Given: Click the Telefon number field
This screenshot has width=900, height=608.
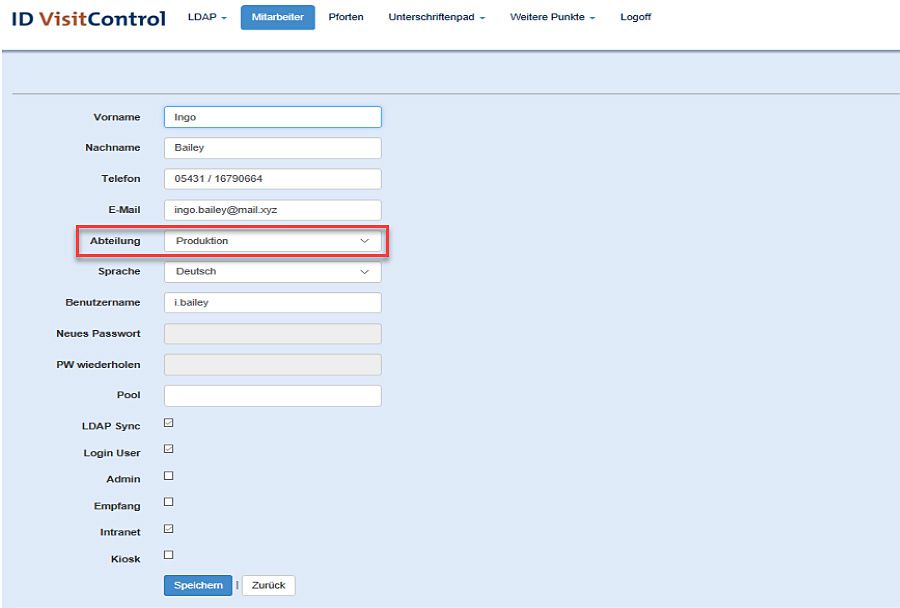Looking at the screenshot, I should coord(272,179).
